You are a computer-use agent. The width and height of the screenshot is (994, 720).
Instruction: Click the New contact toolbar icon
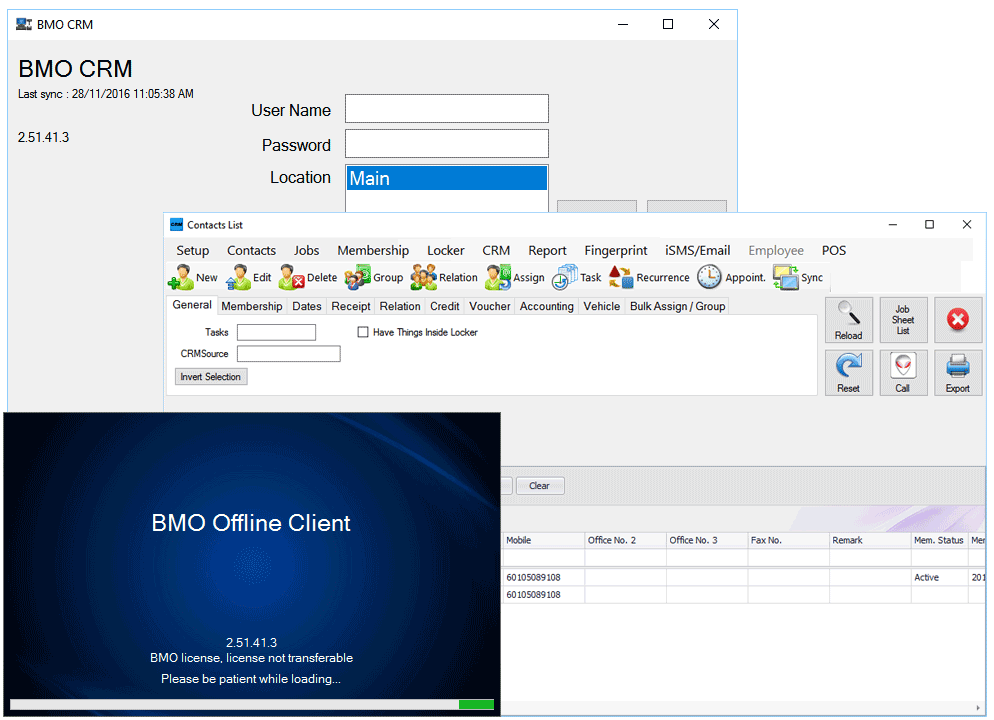tap(181, 278)
